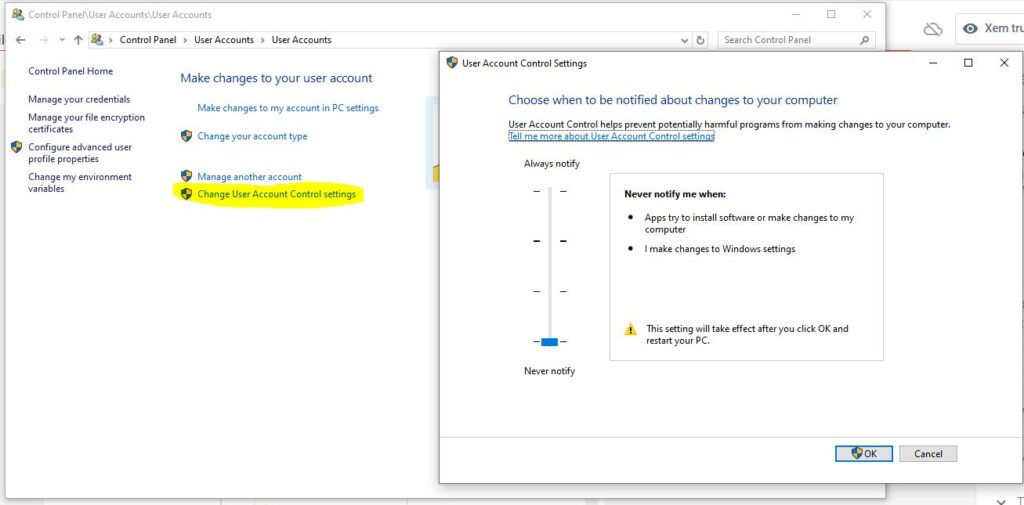Maximize the Control Panel window
The height and width of the screenshot is (505, 1024).
click(x=831, y=14)
